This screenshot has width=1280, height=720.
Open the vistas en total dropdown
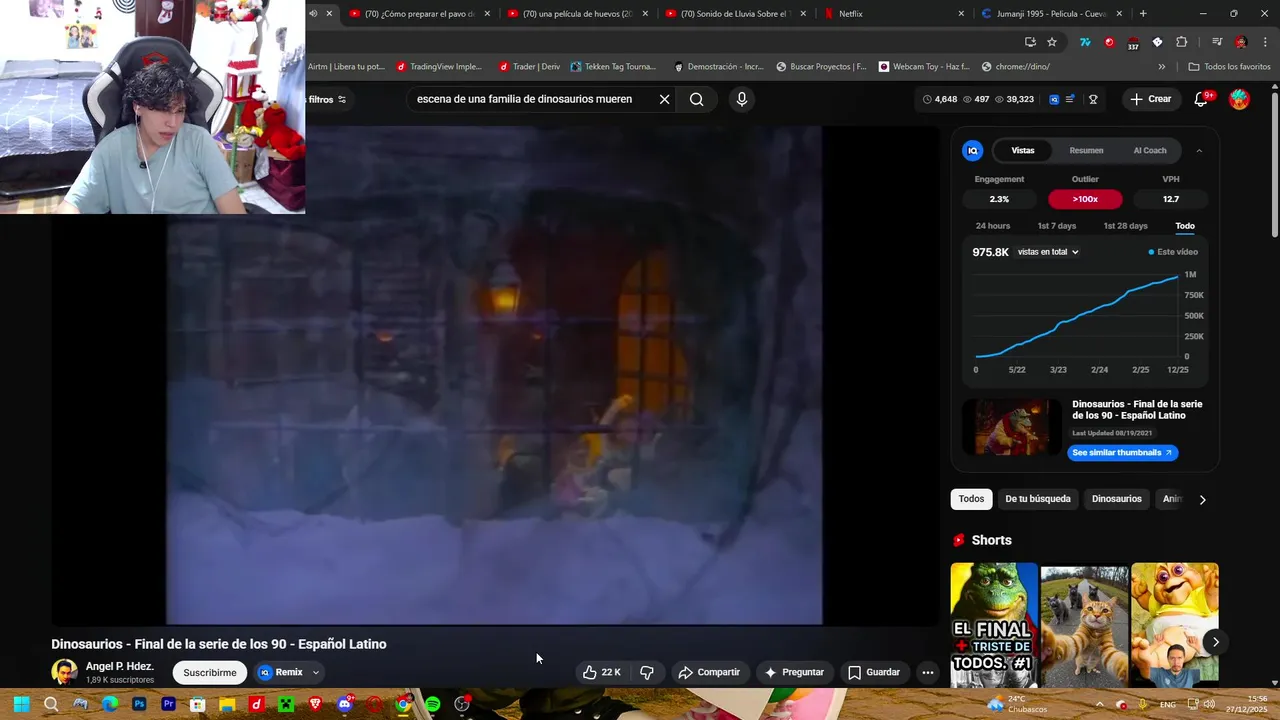[x=1048, y=252]
